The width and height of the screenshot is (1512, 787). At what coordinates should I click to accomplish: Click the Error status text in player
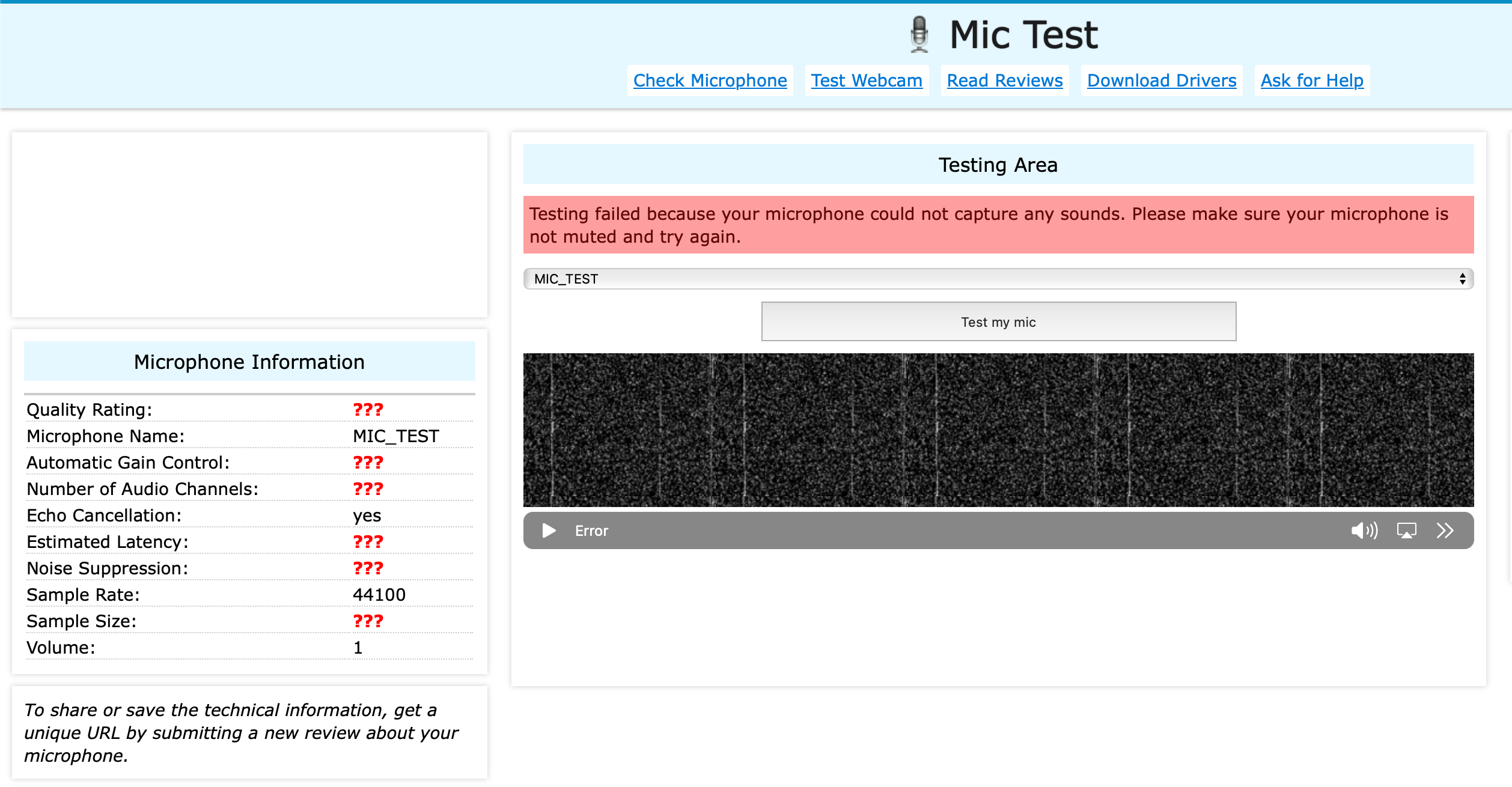point(591,531)
